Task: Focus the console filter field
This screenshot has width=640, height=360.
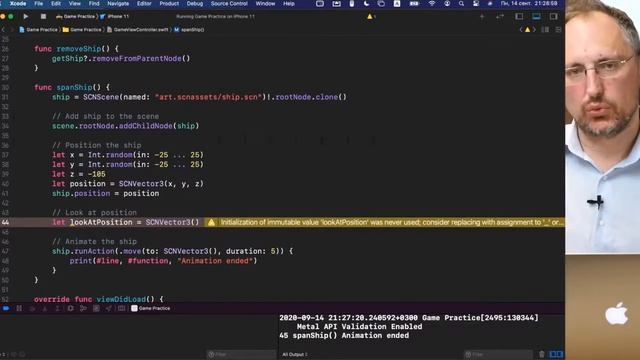Action: (498, 354)
